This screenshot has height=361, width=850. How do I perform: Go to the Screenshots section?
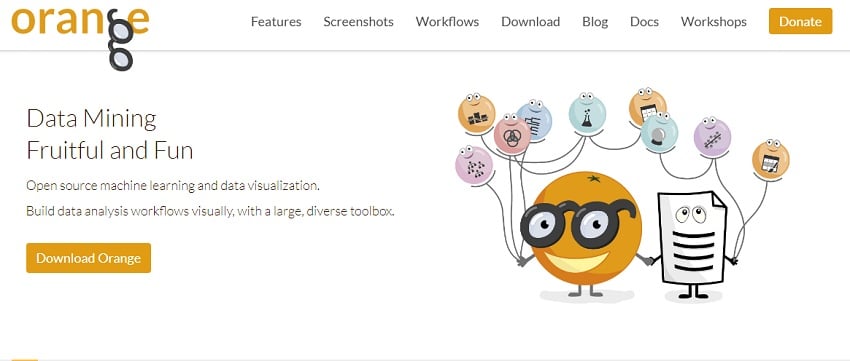coord(358,22)
